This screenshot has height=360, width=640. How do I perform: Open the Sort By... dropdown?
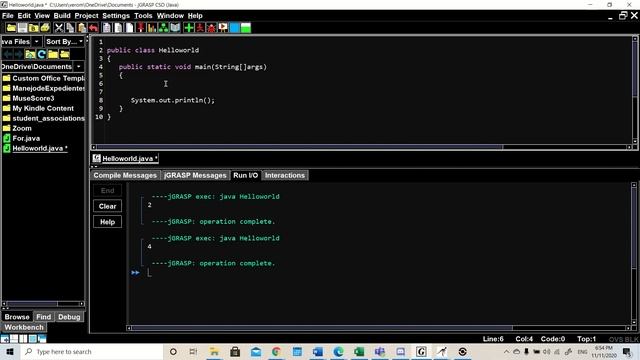[64, 42]
